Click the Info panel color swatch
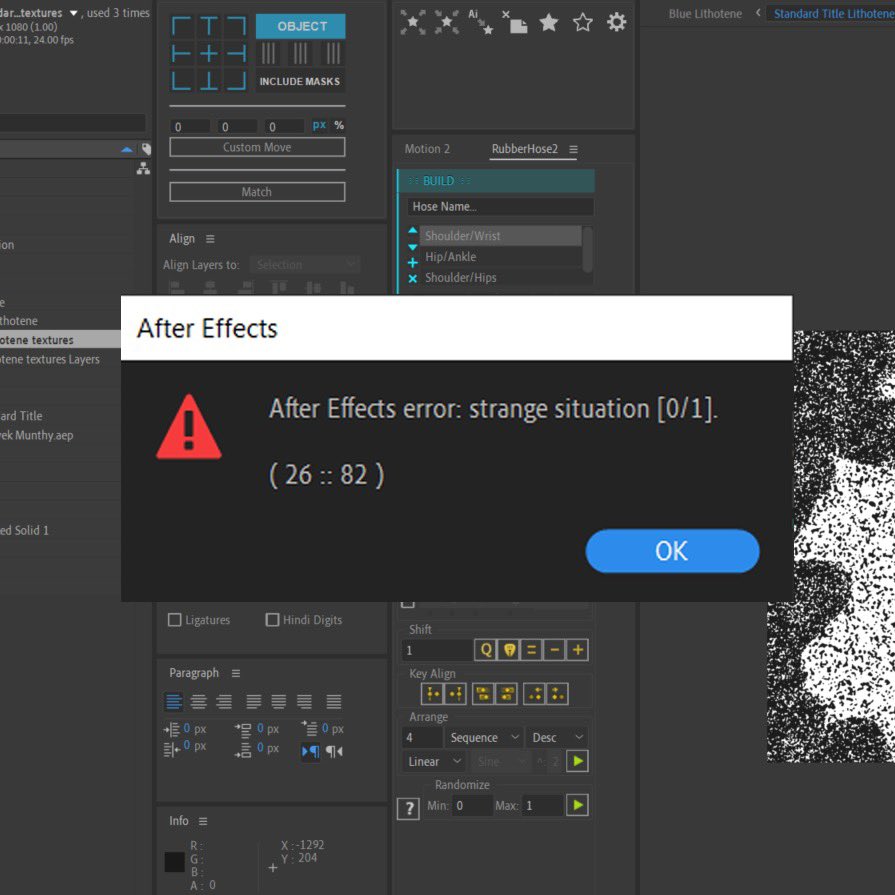Image resolution: width=895 pixels, height=895 pixels. pyautogui.click(x=174, y=862)
